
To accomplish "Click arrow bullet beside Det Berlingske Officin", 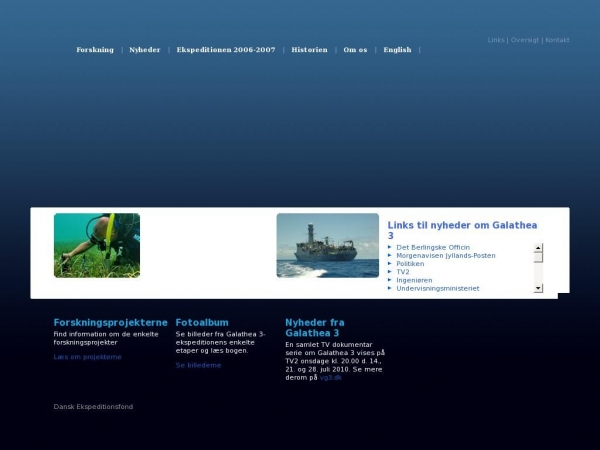I will click(390, 247).
